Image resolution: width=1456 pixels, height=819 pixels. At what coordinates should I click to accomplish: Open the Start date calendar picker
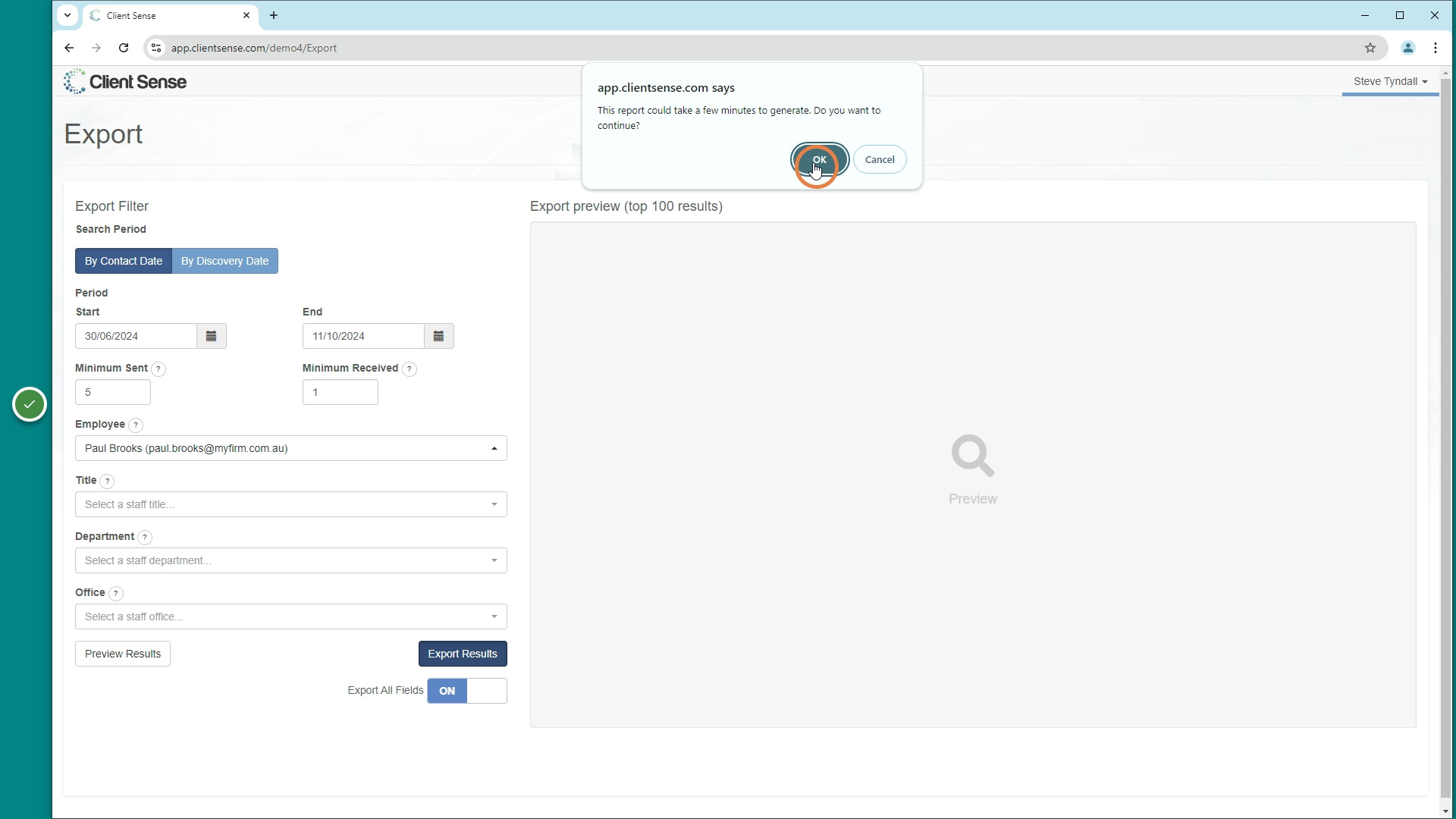point(212,336)
